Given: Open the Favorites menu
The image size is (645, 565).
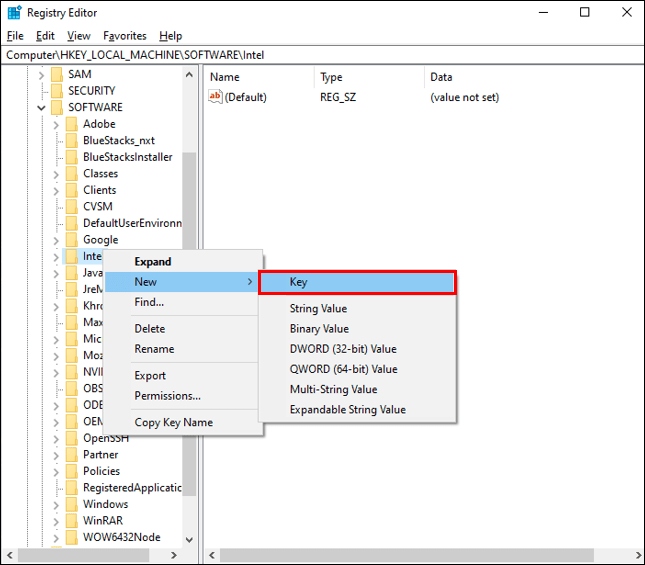Looking at the screenshot, I should click(x=125, y=36).
